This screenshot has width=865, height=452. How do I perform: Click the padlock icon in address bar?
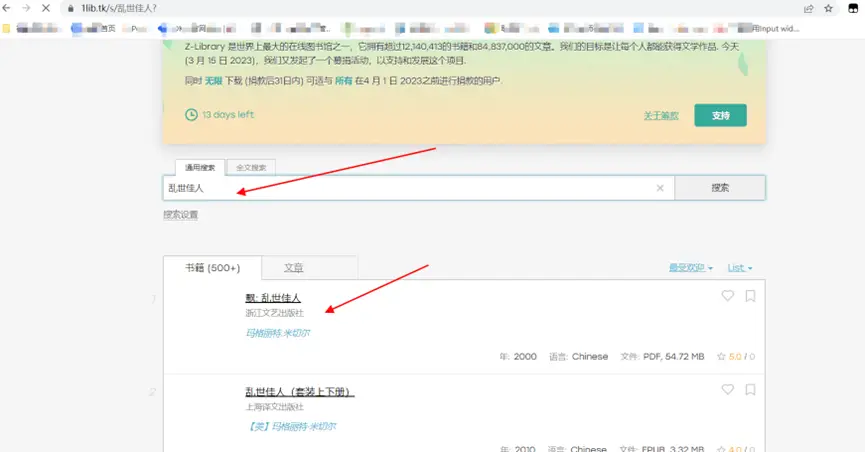[x=71, y=8]
